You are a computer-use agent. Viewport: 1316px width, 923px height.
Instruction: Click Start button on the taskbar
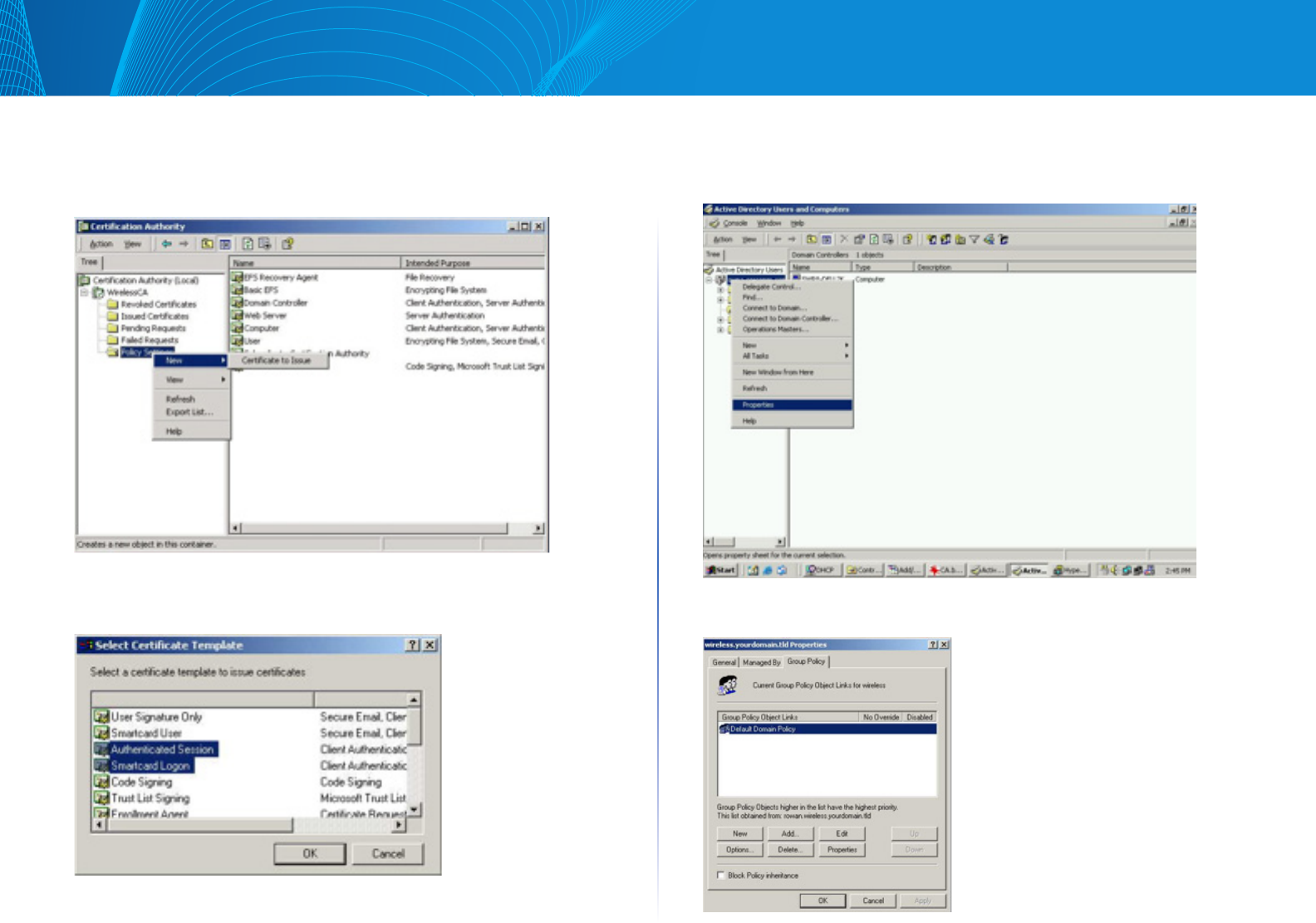coord(721,571)
